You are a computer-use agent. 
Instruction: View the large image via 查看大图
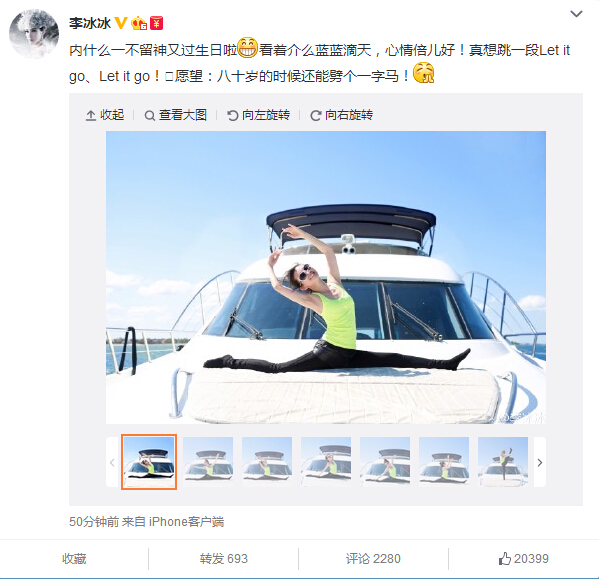(x=176, y=115)
